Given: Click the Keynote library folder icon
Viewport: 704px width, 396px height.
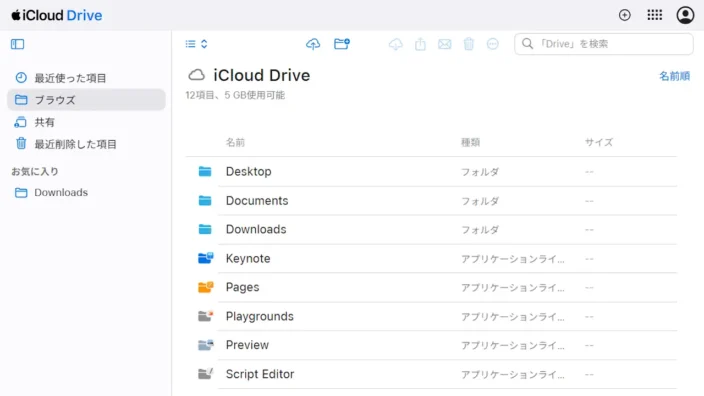Looking at the screenshot, I should [206, 258].
